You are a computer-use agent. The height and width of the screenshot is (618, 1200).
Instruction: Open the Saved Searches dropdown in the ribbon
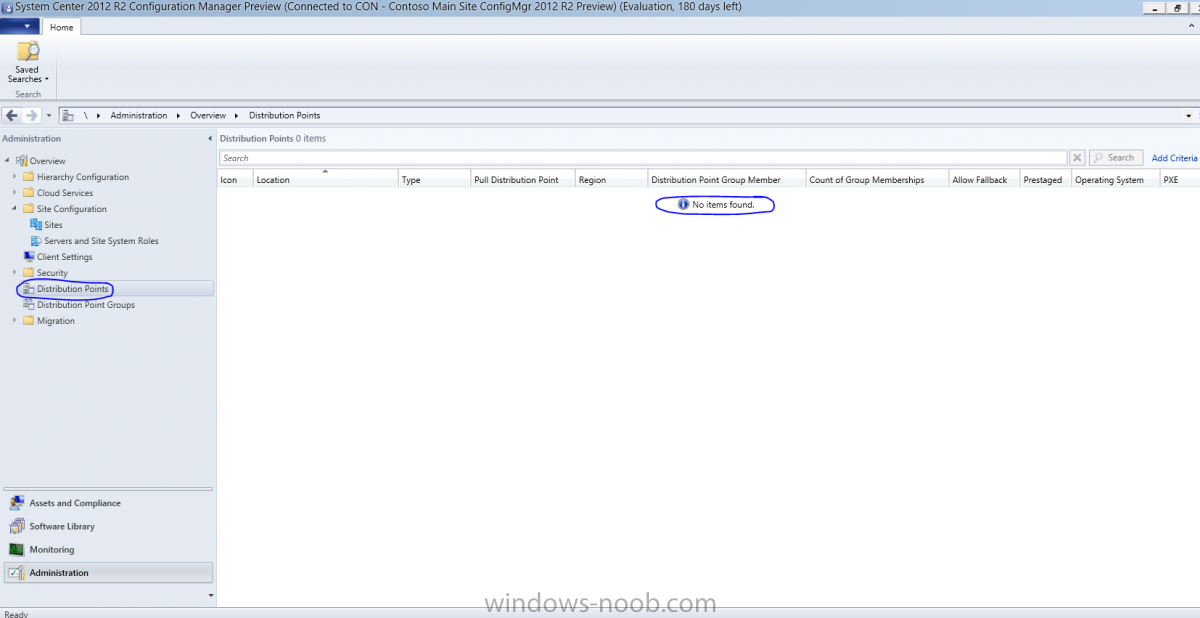[28, 63]
